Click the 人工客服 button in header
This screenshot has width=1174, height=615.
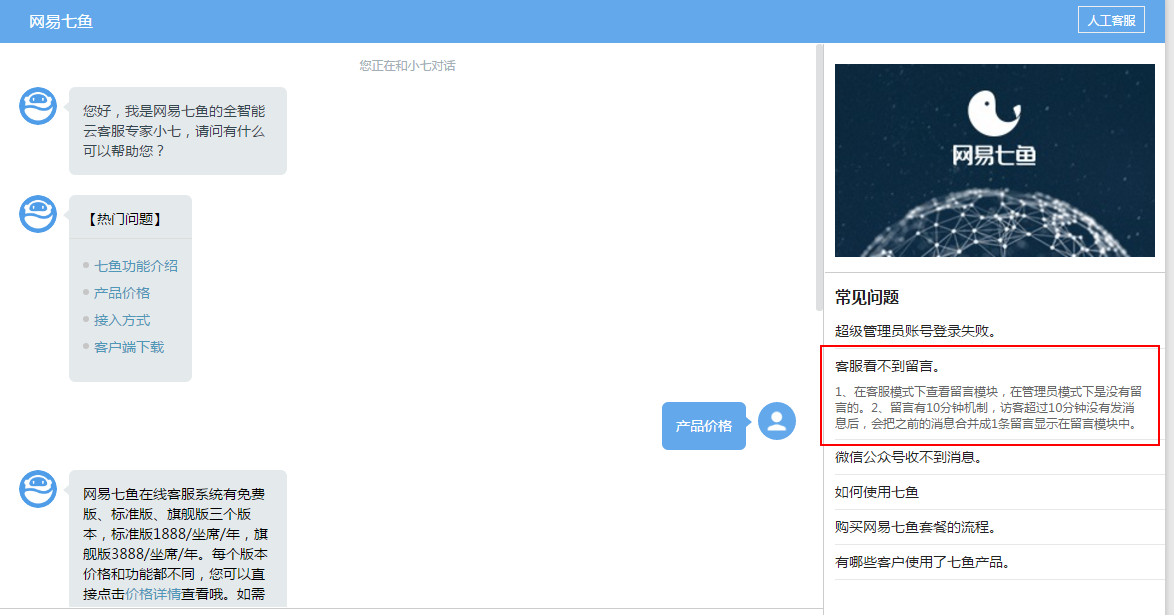[x=1111, y=20]
